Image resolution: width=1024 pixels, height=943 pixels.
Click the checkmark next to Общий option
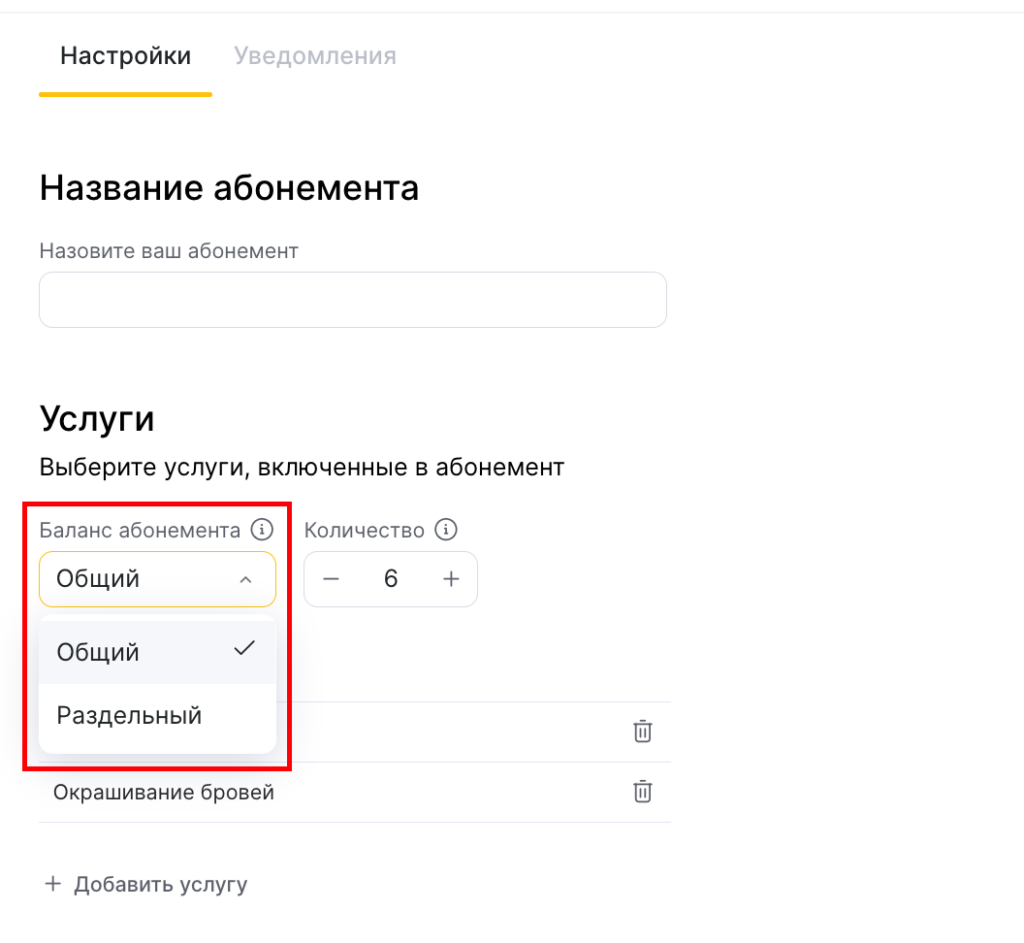(x=244, y=650)
